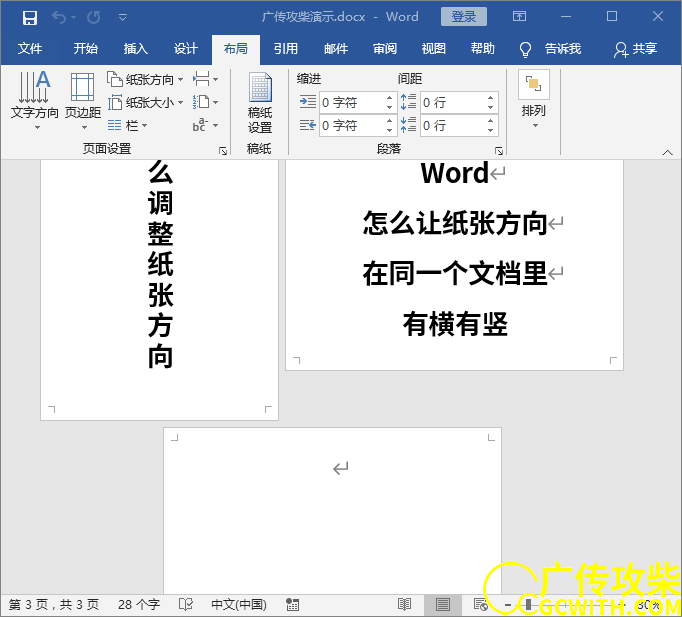Switch to Print Layout view icon
Screen dimensions: 682x617
(443, 604)
